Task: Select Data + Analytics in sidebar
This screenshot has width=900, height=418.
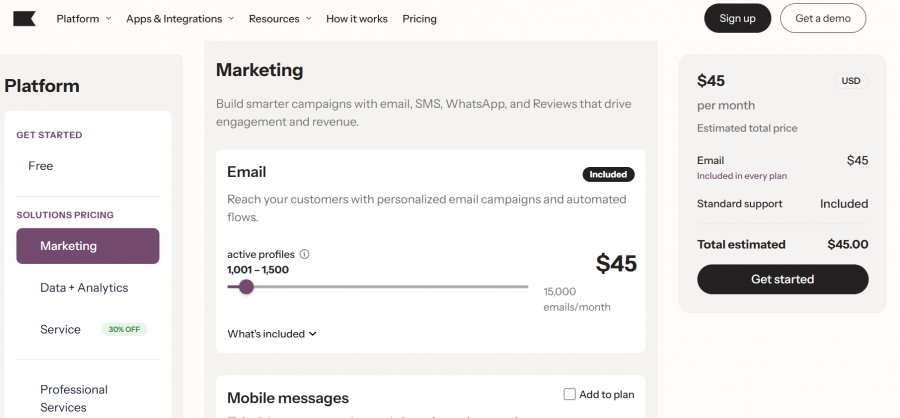Action: [x=84, y=288]
